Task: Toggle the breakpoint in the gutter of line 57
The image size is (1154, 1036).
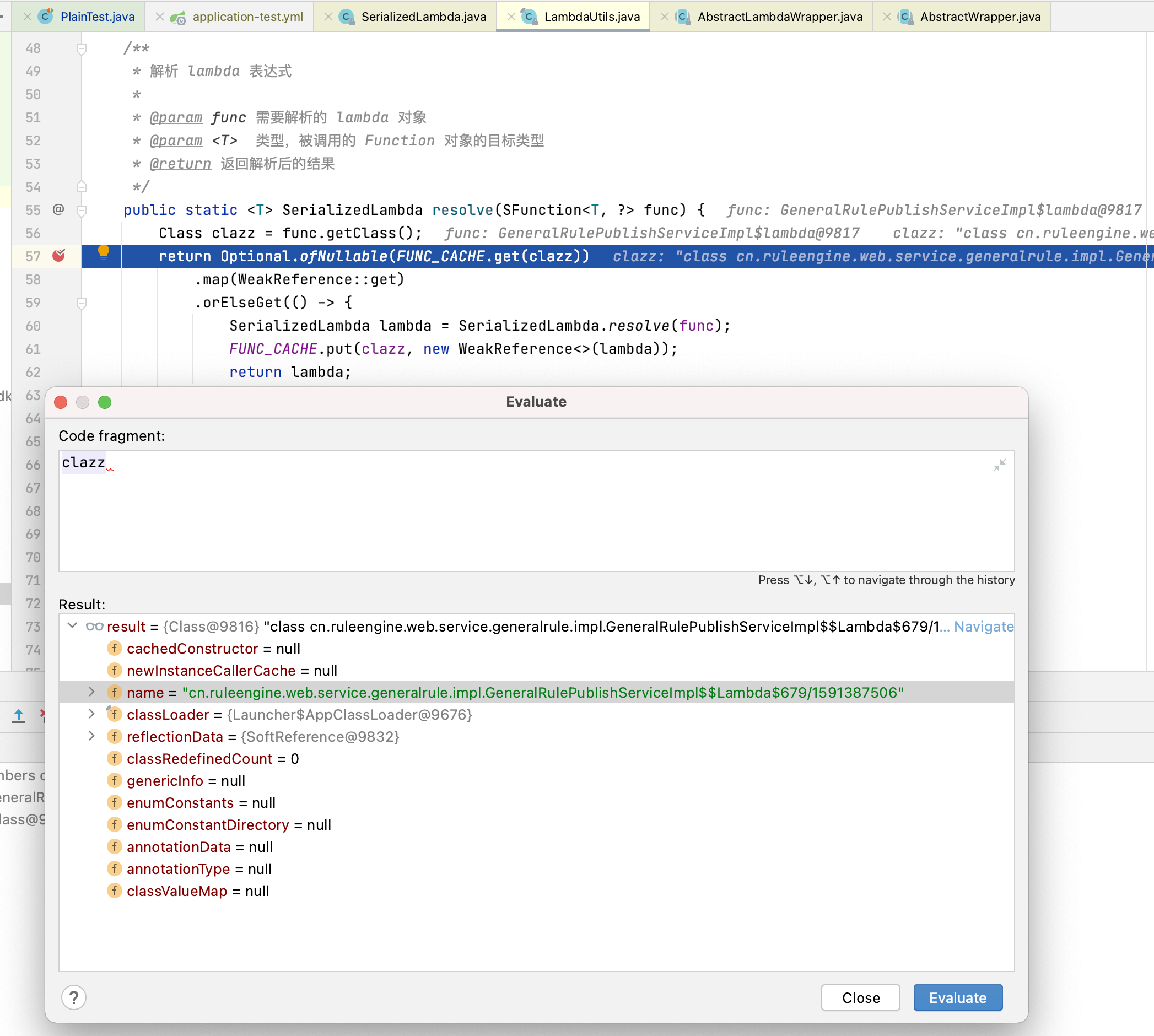Action: [59, 256]
